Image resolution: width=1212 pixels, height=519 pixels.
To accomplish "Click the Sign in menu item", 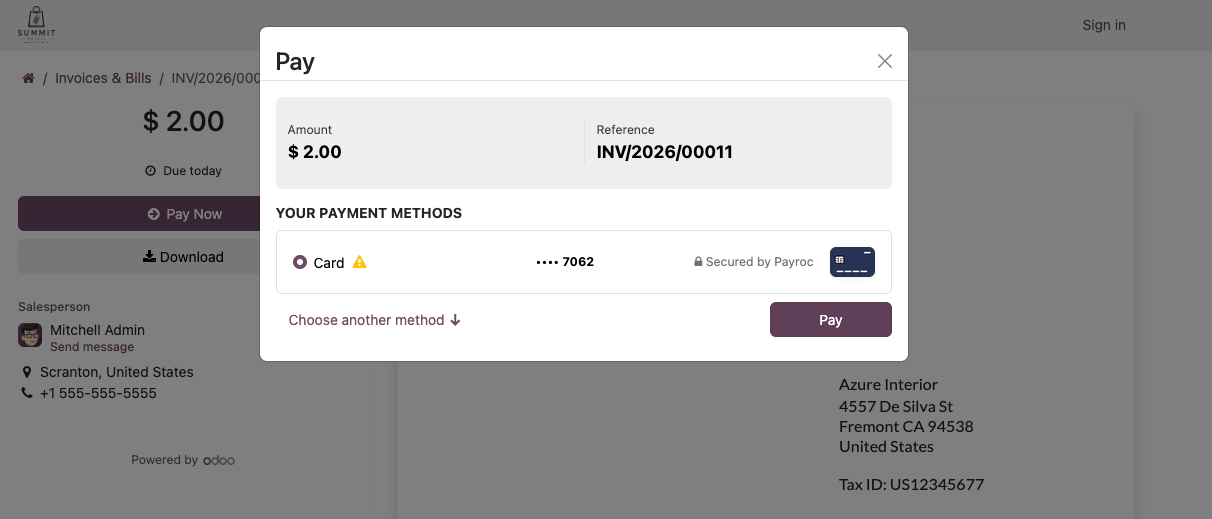I will pyautogui.click(x=1104, y=25).
